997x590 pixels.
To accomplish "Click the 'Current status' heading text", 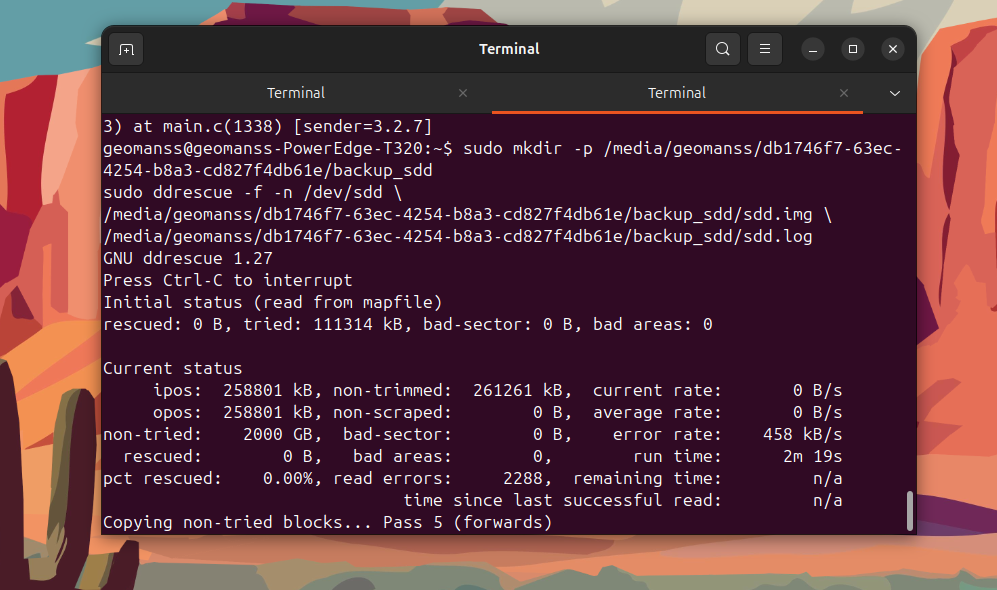I will pyautogui.click(x=173, y=368).
